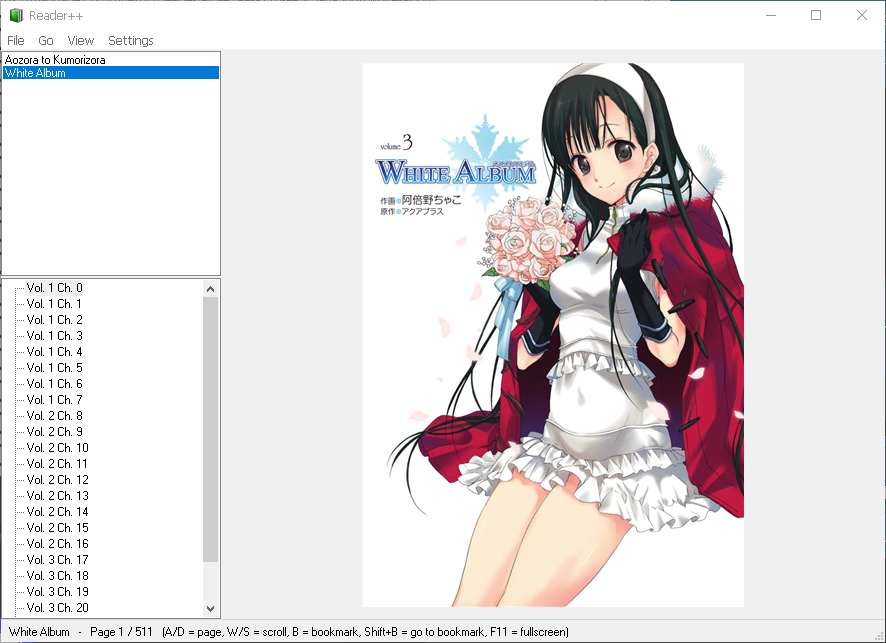Open chapter Vol. 2 Ch. 11
This screenshot has width=886, height=643.
pyautogui.click(x=58, y=464)
